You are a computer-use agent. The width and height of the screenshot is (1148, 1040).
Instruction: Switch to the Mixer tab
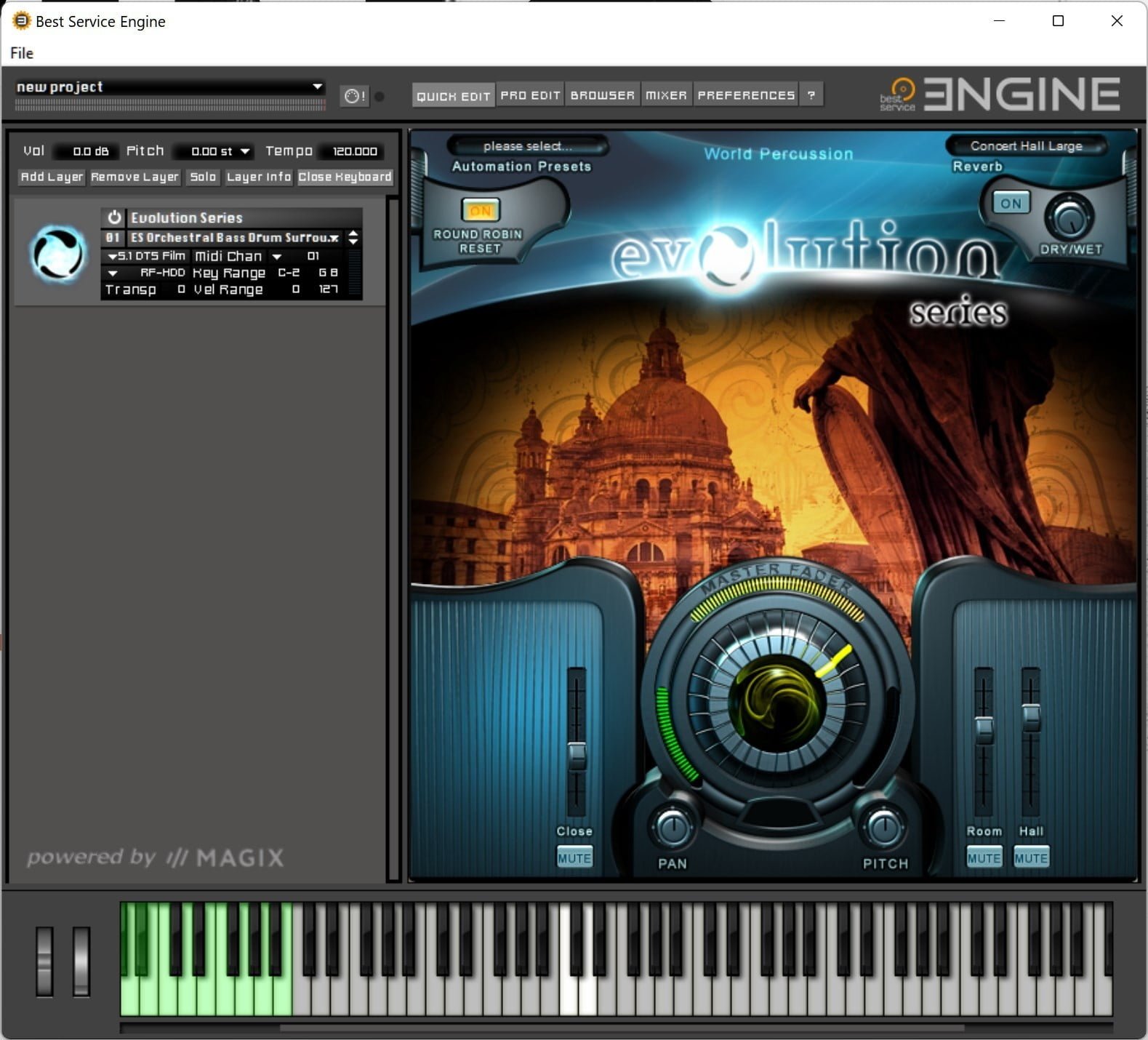coord(666,95)
